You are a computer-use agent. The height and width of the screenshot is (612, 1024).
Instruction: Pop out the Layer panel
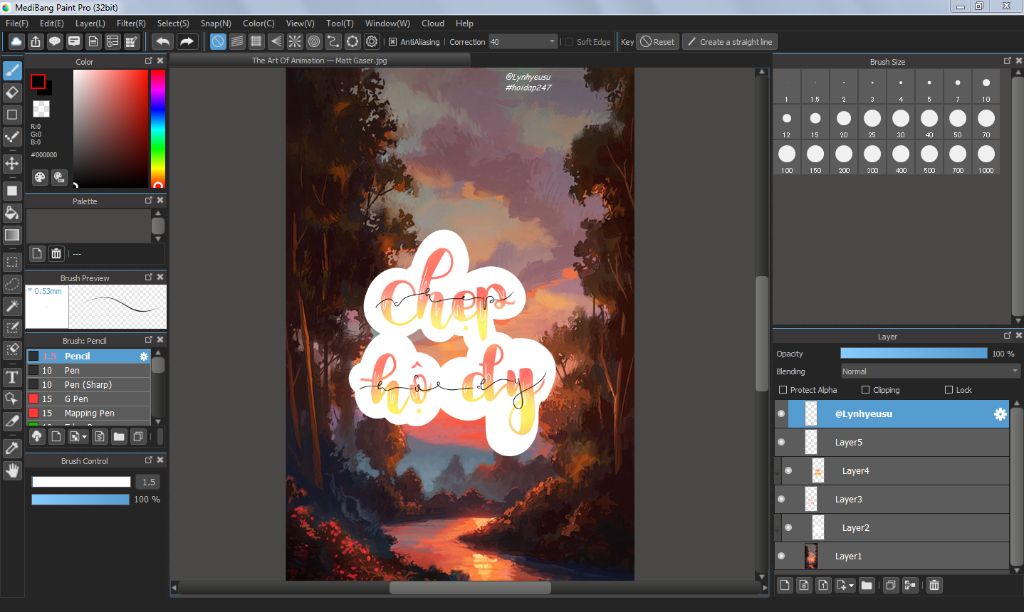1007,336
